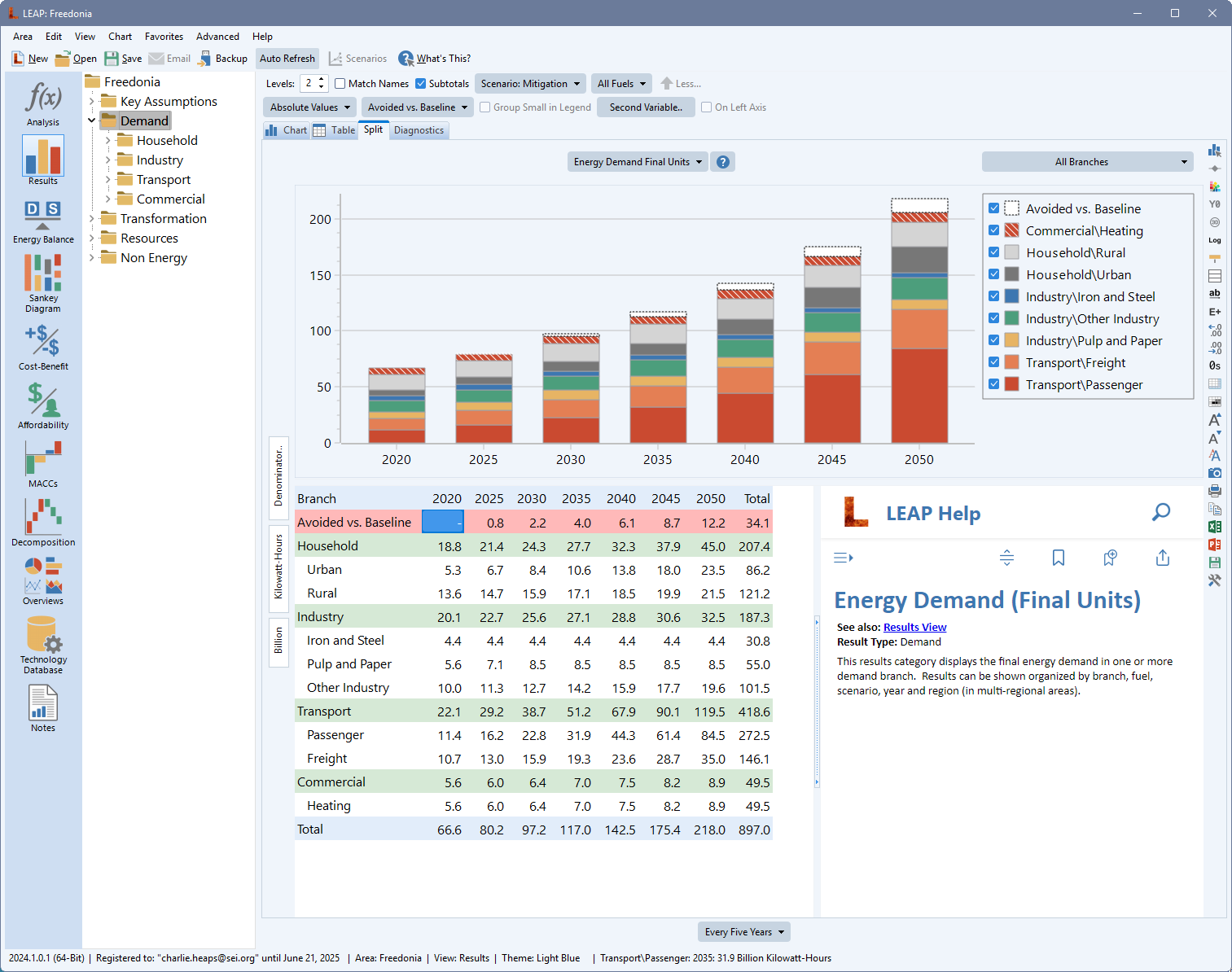Click the Commercial\Heating hatched color swatch

(1011, 230)
